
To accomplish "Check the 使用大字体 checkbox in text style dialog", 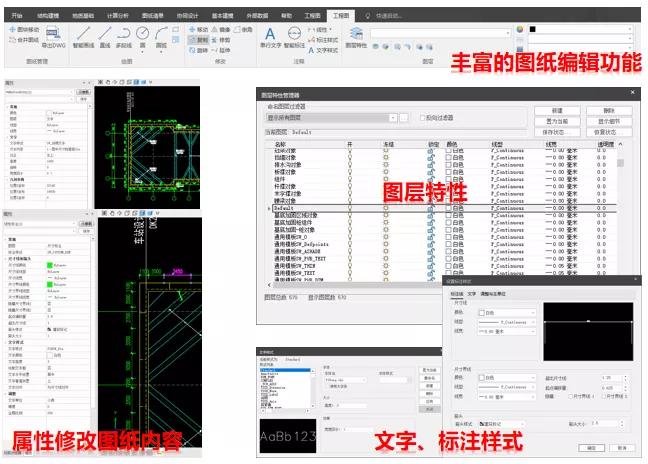I will [x=327, y=386].
